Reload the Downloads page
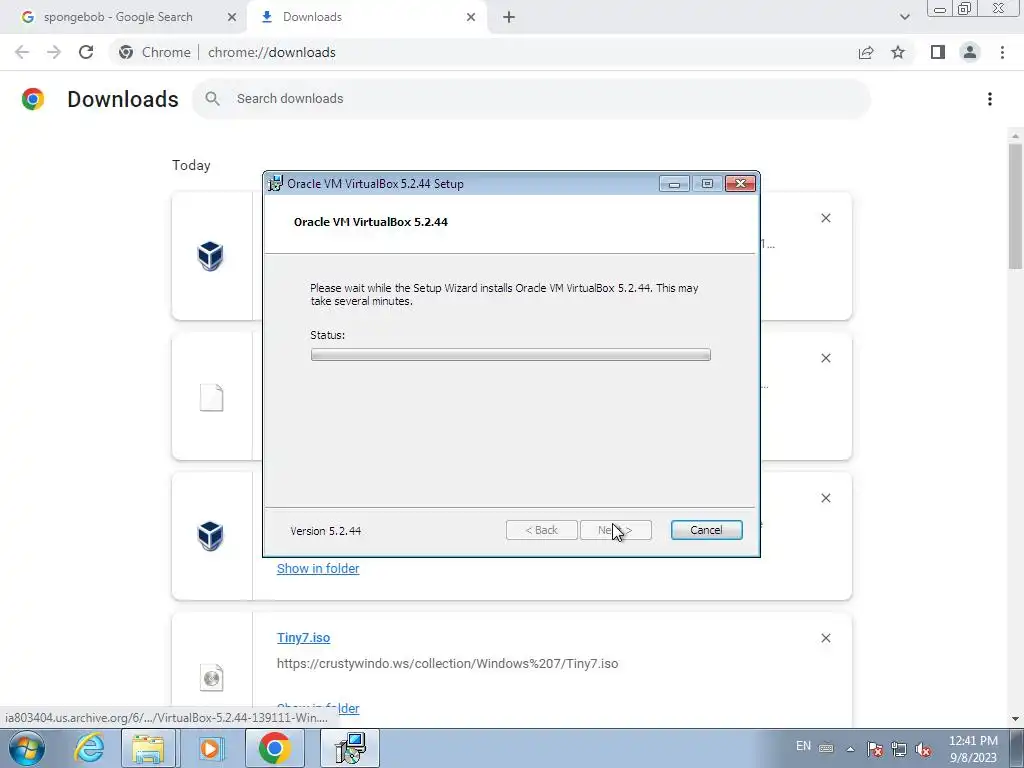1024x768 pixels. (x=86, y=52)
